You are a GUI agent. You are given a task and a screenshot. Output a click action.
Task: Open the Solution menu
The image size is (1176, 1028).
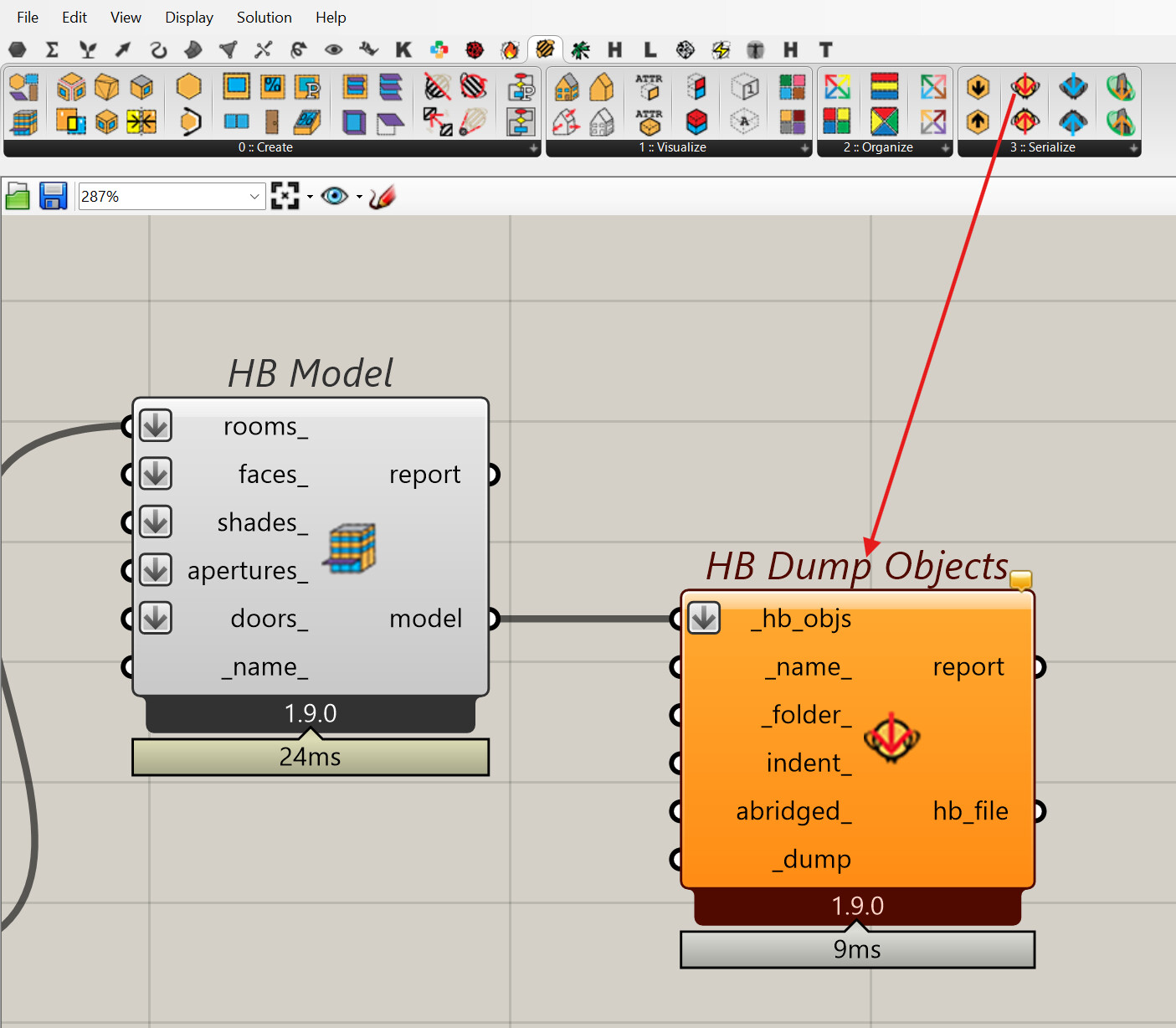(264, 18)
